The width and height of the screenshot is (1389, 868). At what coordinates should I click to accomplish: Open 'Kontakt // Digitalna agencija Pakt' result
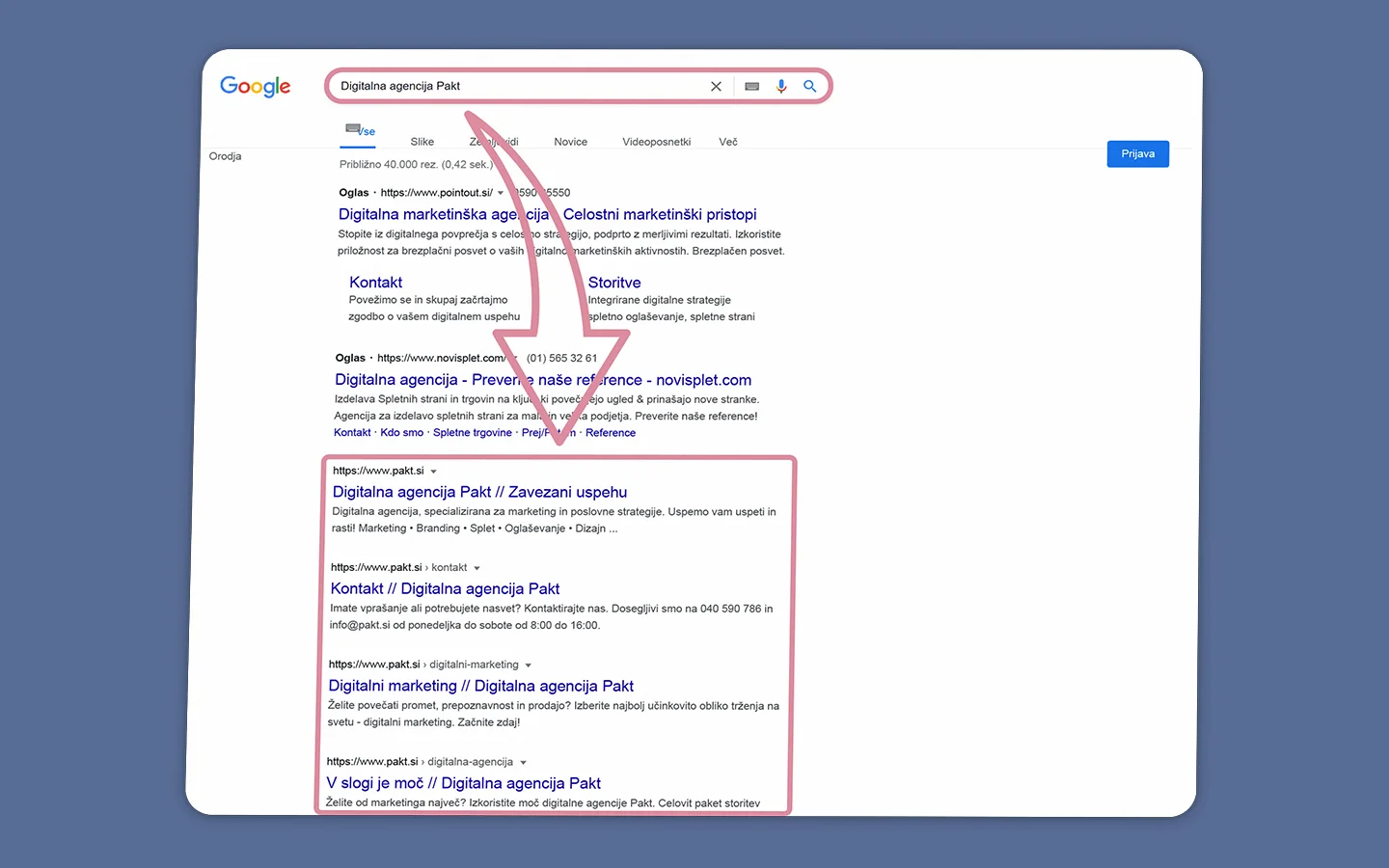pos(445,588)
